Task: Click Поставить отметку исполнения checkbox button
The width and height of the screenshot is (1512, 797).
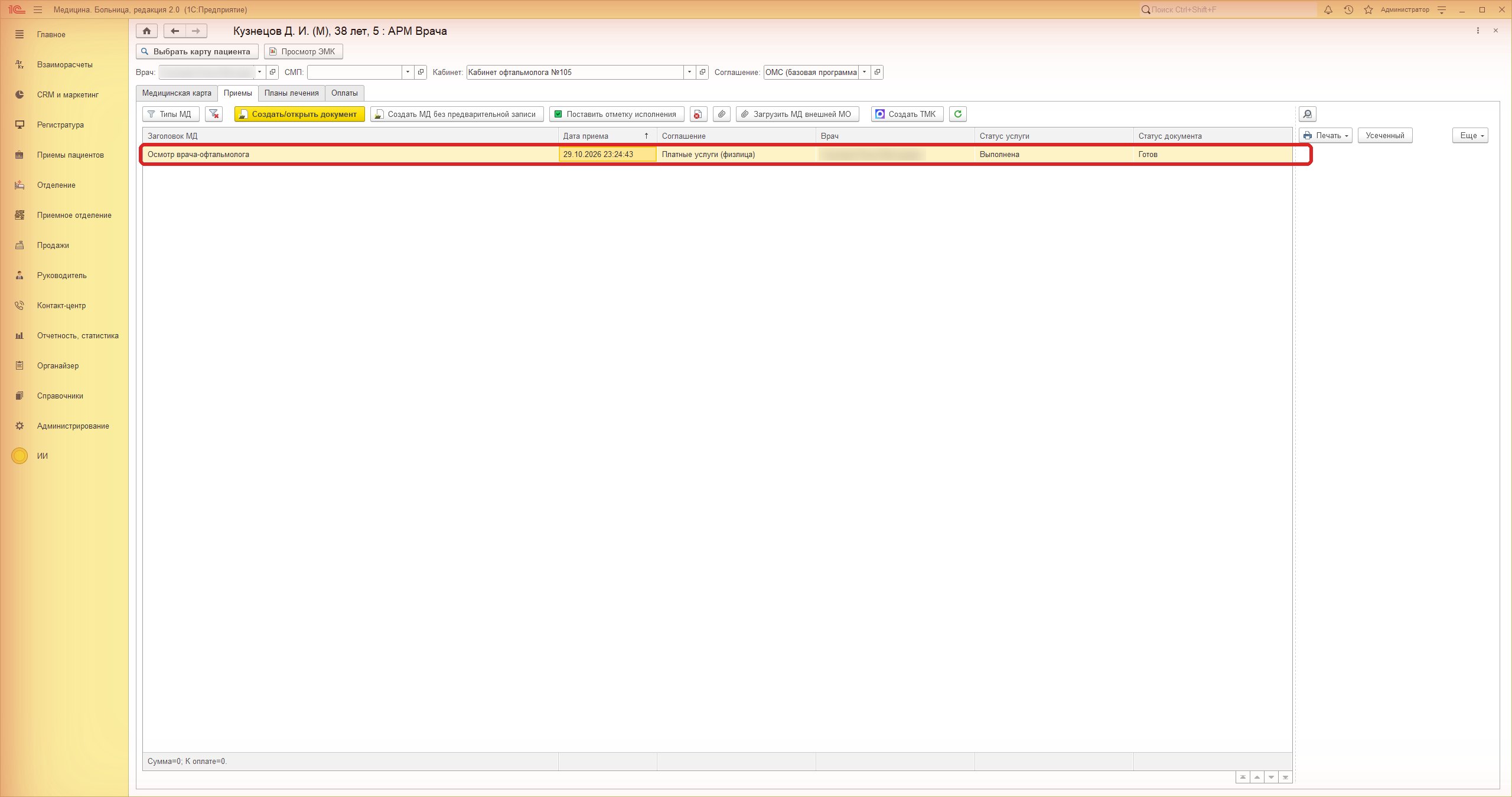Action: click(617, 114)
